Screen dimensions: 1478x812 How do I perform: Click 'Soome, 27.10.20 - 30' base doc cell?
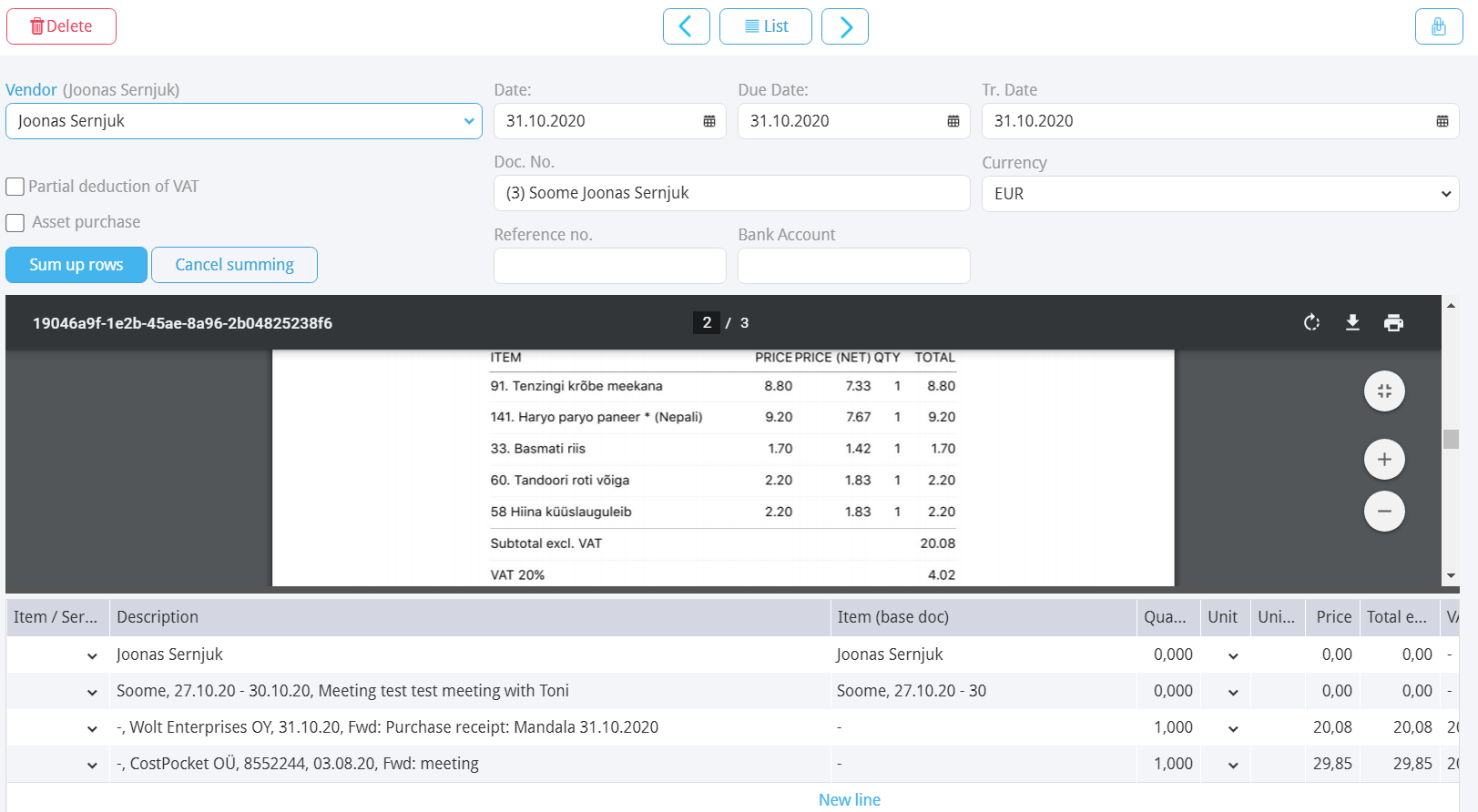pos(984,691)
